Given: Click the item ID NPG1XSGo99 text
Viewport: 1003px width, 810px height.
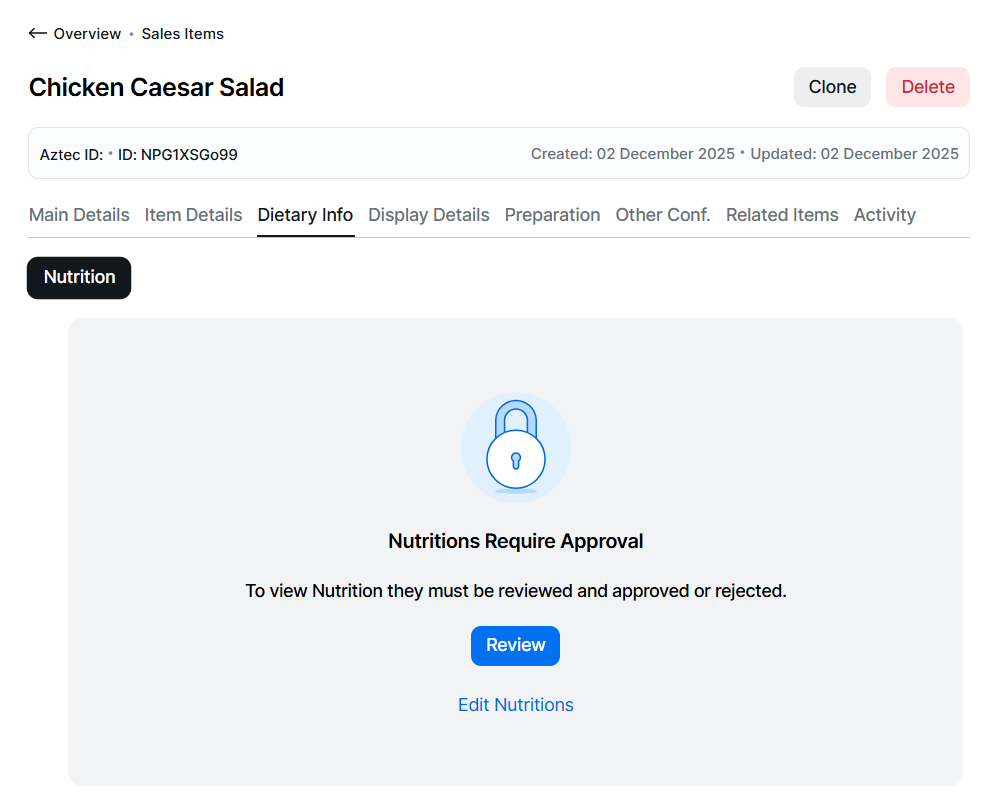Looking at the screenshot, I should click(178, 154).
